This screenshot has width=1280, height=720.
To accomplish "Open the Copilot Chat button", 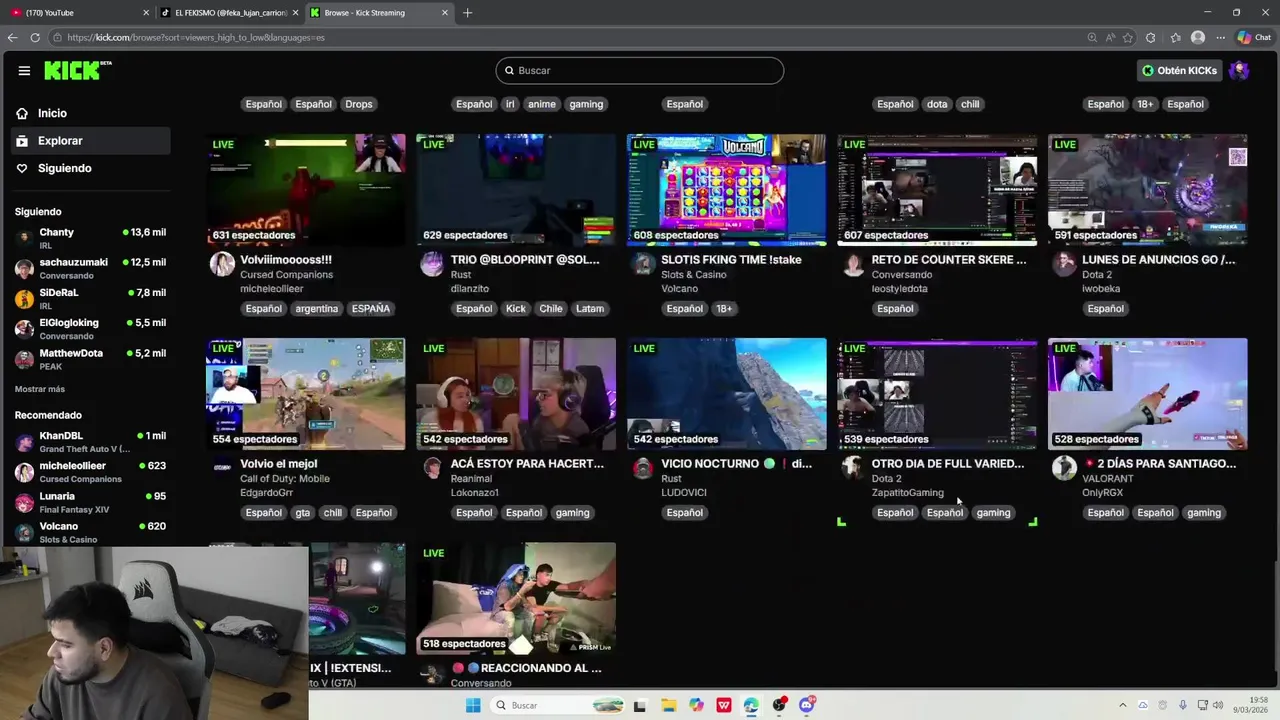I will (x=1254, y=37).
